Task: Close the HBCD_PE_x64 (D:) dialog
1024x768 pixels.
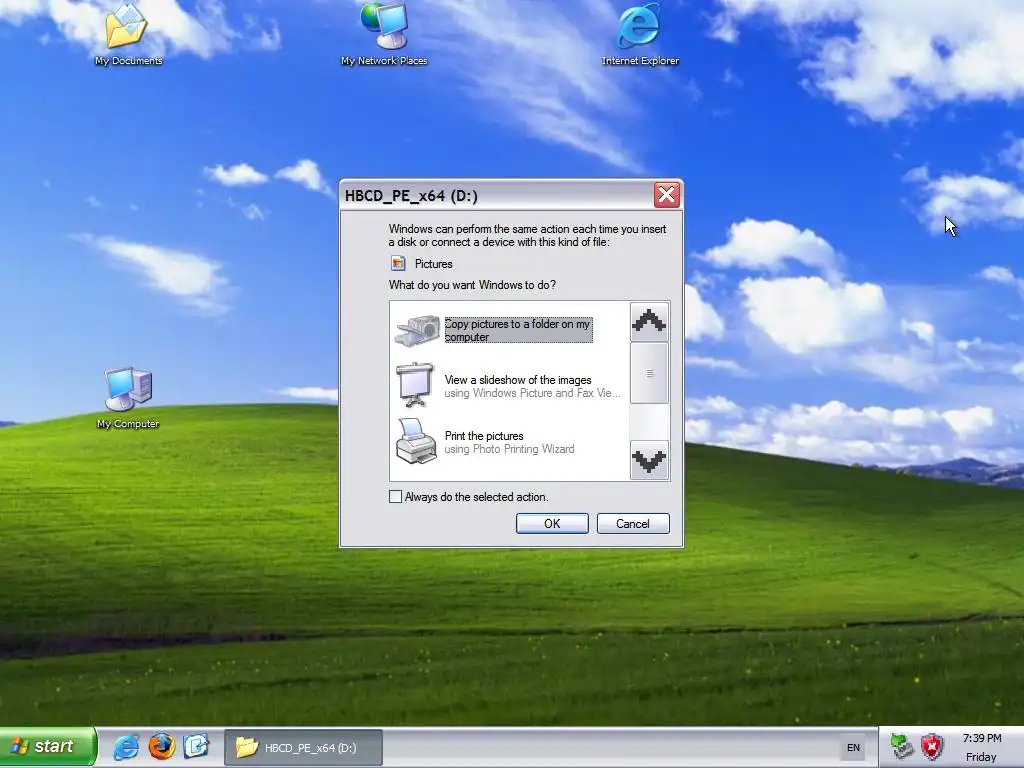Action: pyautogui.click(x=667, y=195)
